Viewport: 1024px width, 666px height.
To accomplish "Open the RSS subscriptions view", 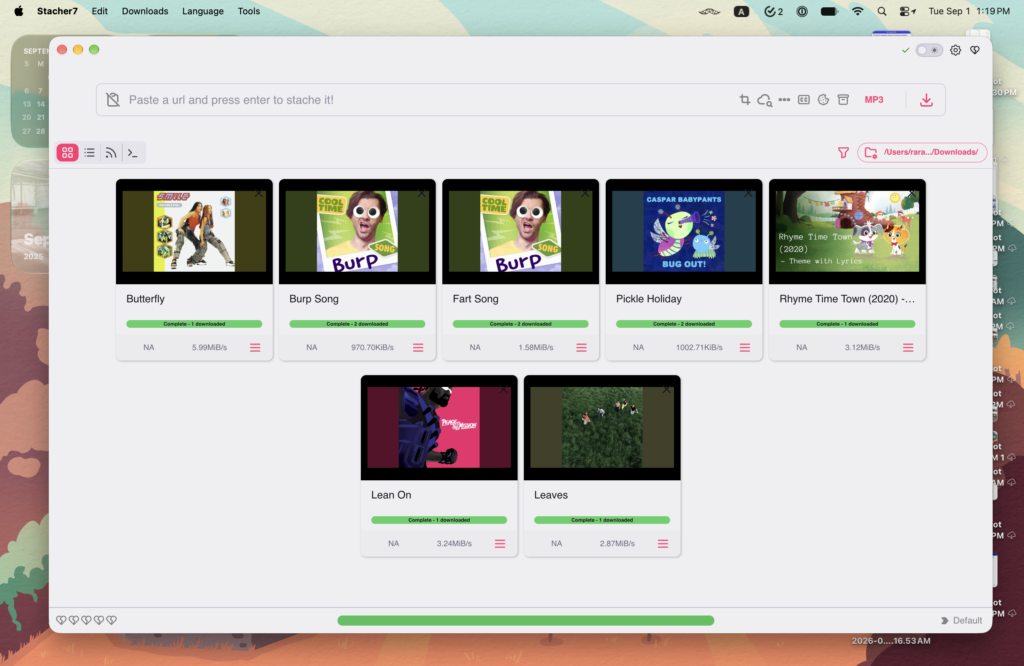I will (x=111, y=153).
